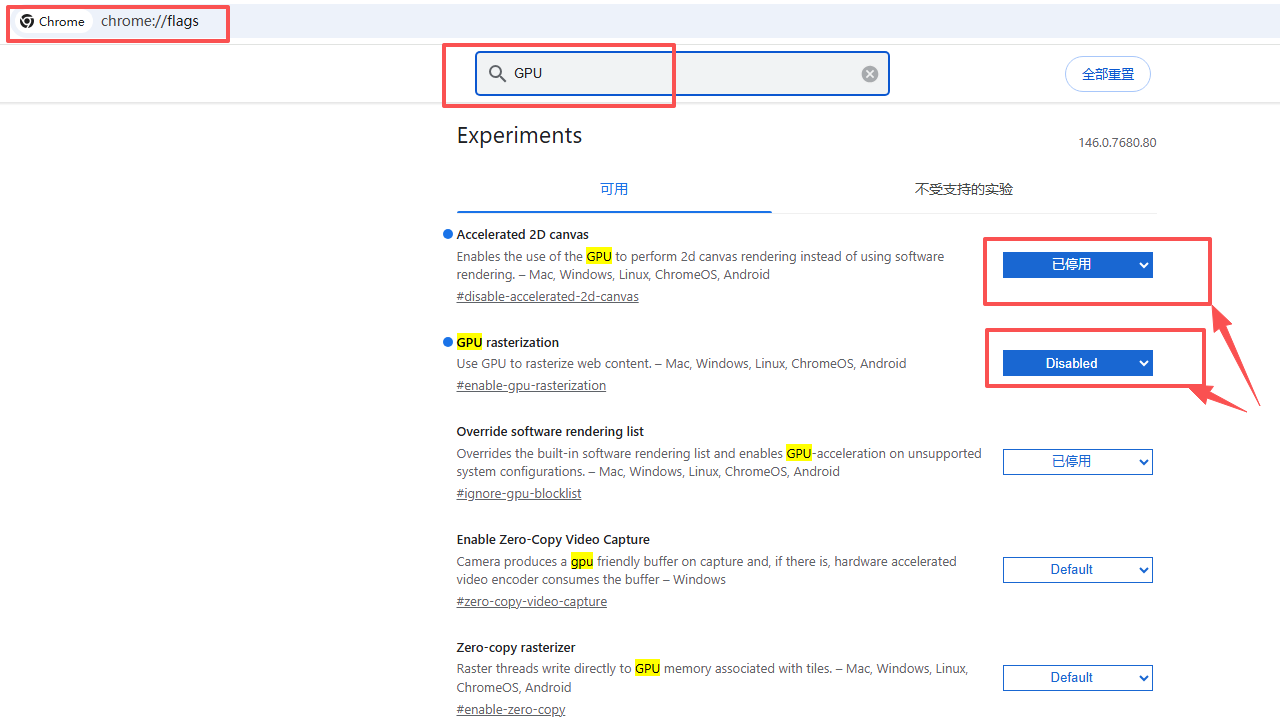
Task: Switch to the 可用 tab
Action: (614, 189)
